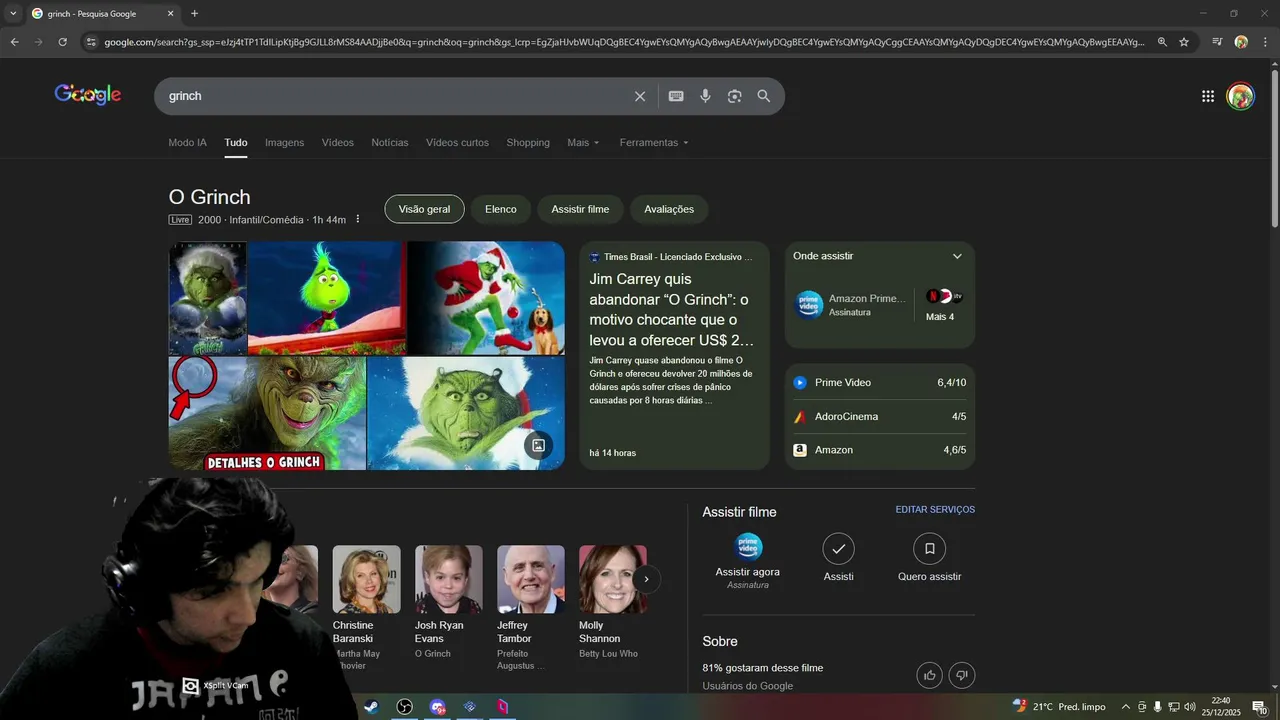The height and width of the screenshot is (720, 1280).
Task: Open the animated Grinch image thumbnail
Action: pos(326,298)
